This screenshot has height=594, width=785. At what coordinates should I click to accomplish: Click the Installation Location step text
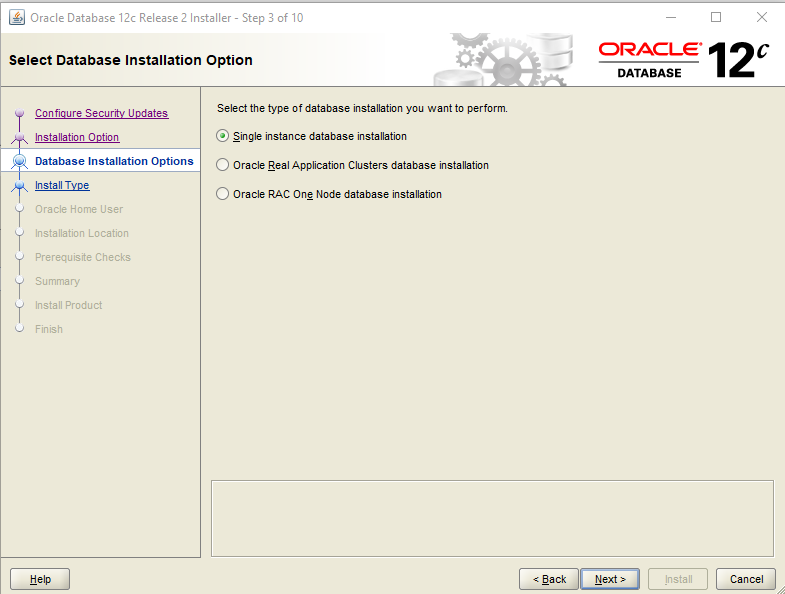[x=82, y=233]
